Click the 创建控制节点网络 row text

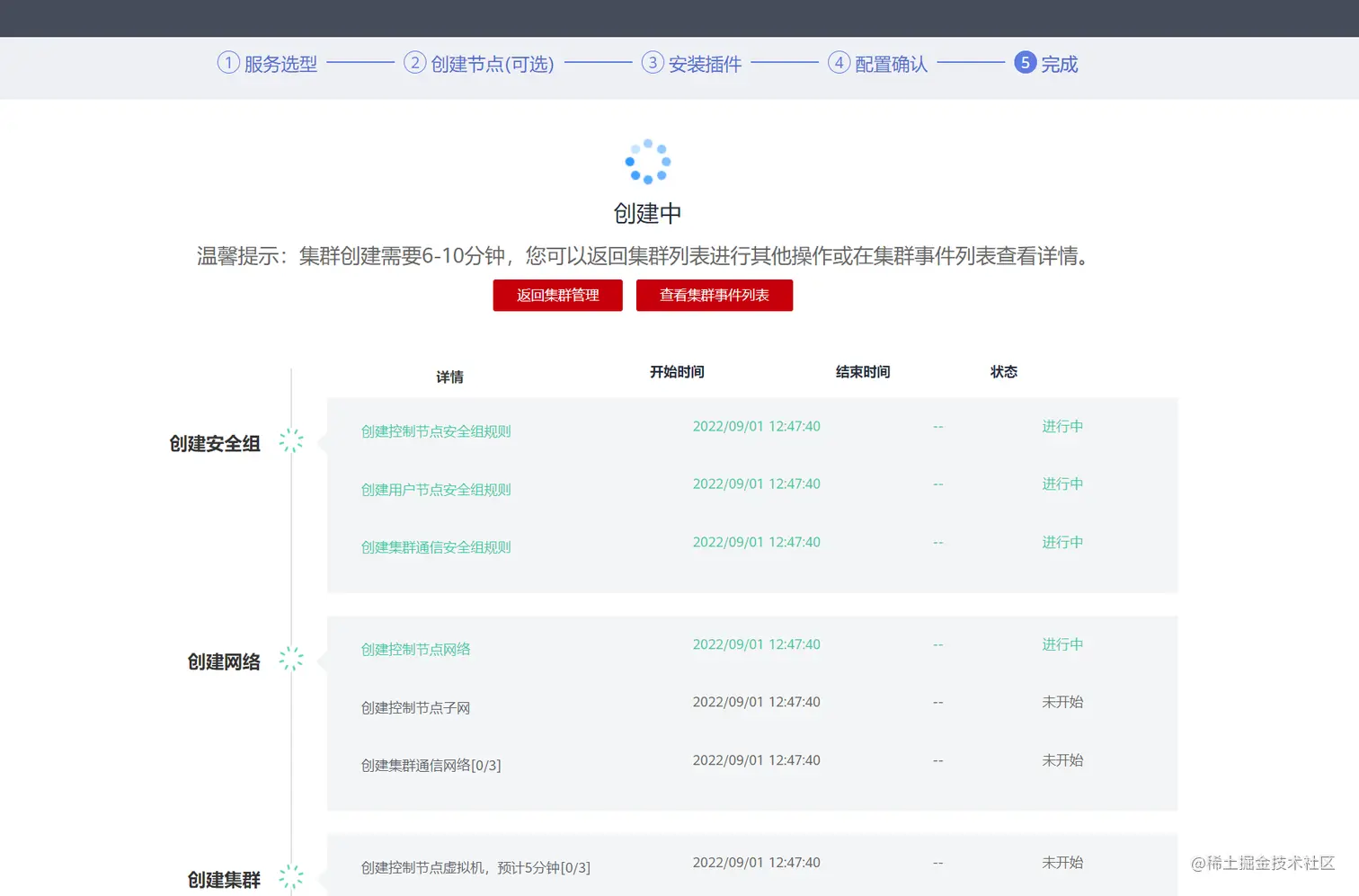tap(415, 650)
